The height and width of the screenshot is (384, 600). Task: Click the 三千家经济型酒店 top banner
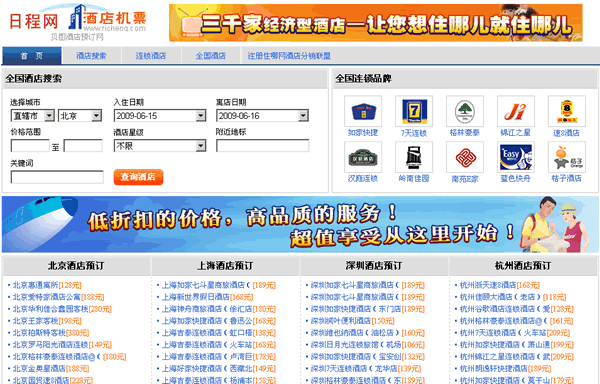(376, 23)
